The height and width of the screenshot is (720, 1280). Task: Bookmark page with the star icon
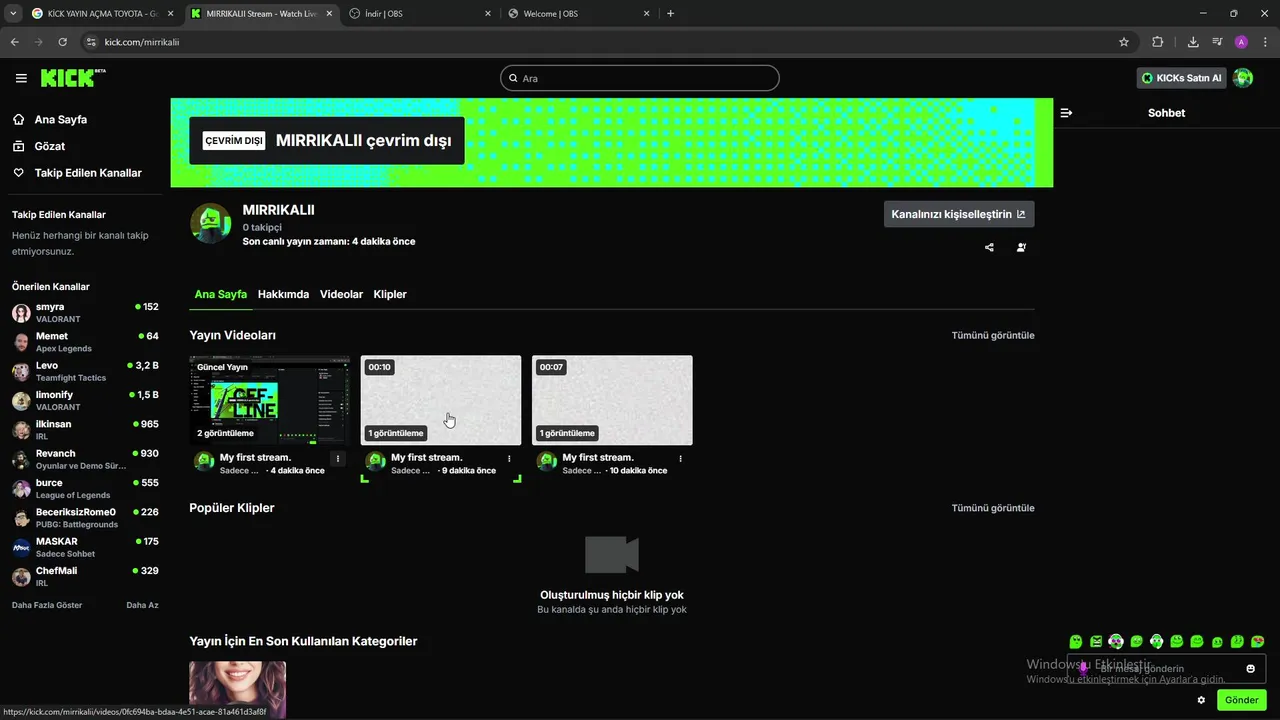pos(1124,42)
